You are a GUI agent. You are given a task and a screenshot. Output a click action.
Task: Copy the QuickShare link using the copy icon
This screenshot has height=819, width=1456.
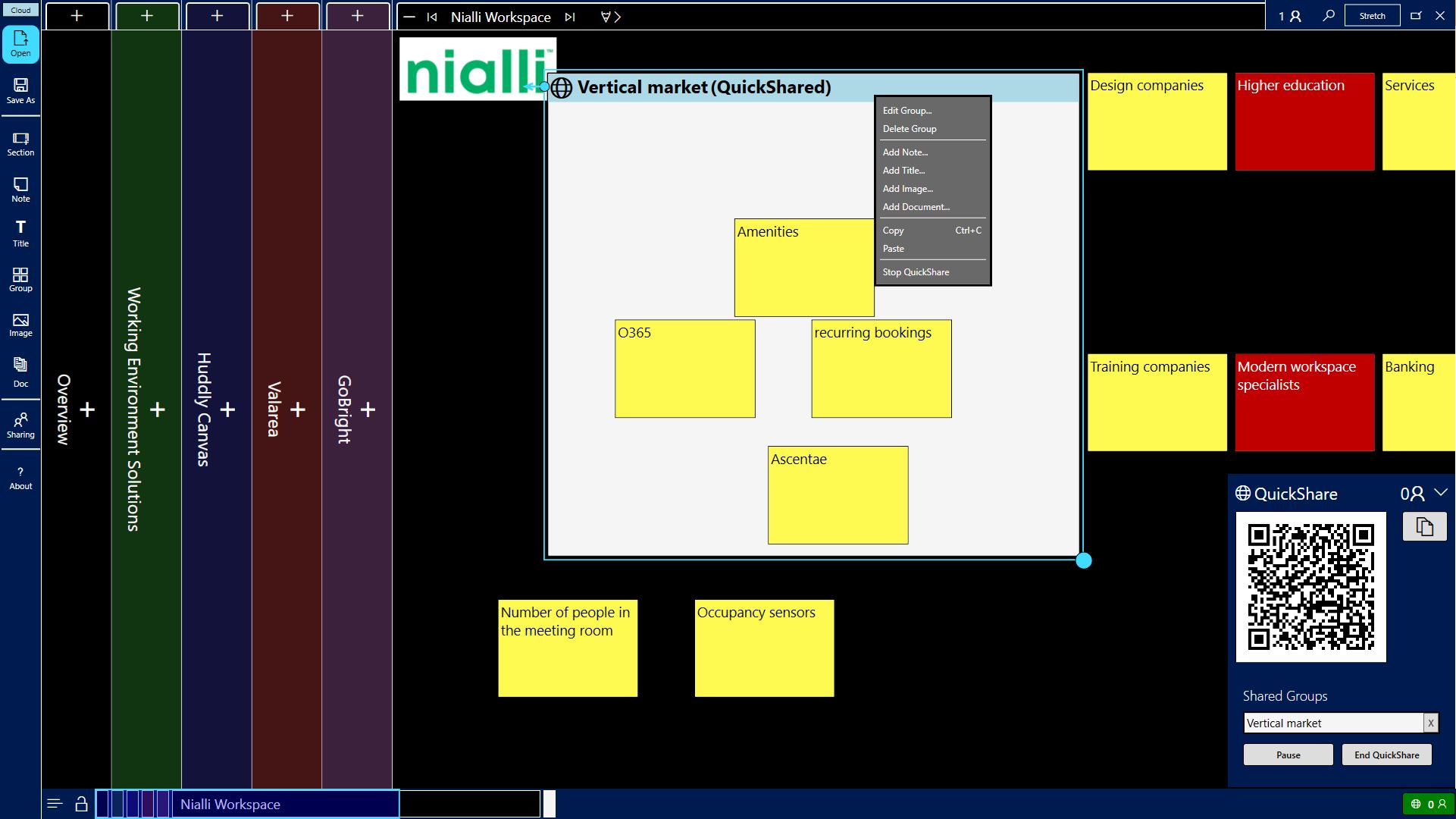point(1424,526)
